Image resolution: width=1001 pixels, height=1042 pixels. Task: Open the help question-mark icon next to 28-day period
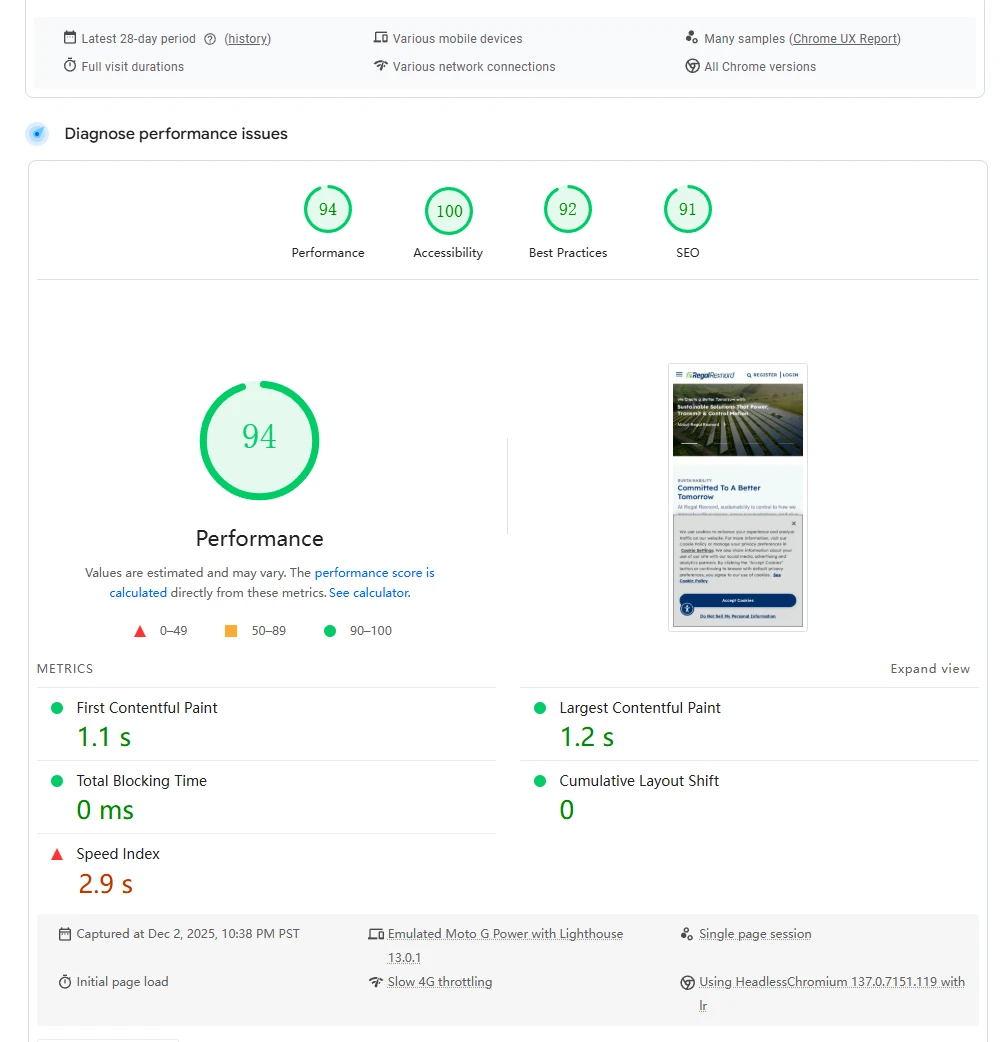click(x=210, y=39)
